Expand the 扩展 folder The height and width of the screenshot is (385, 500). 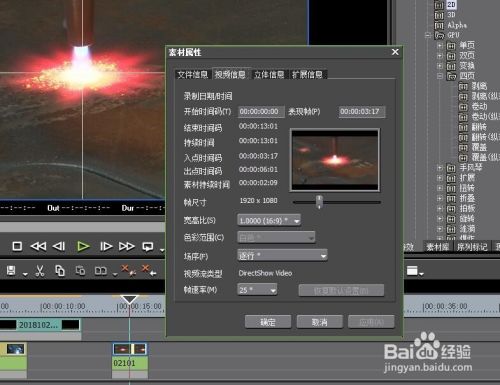pos(440,178)
